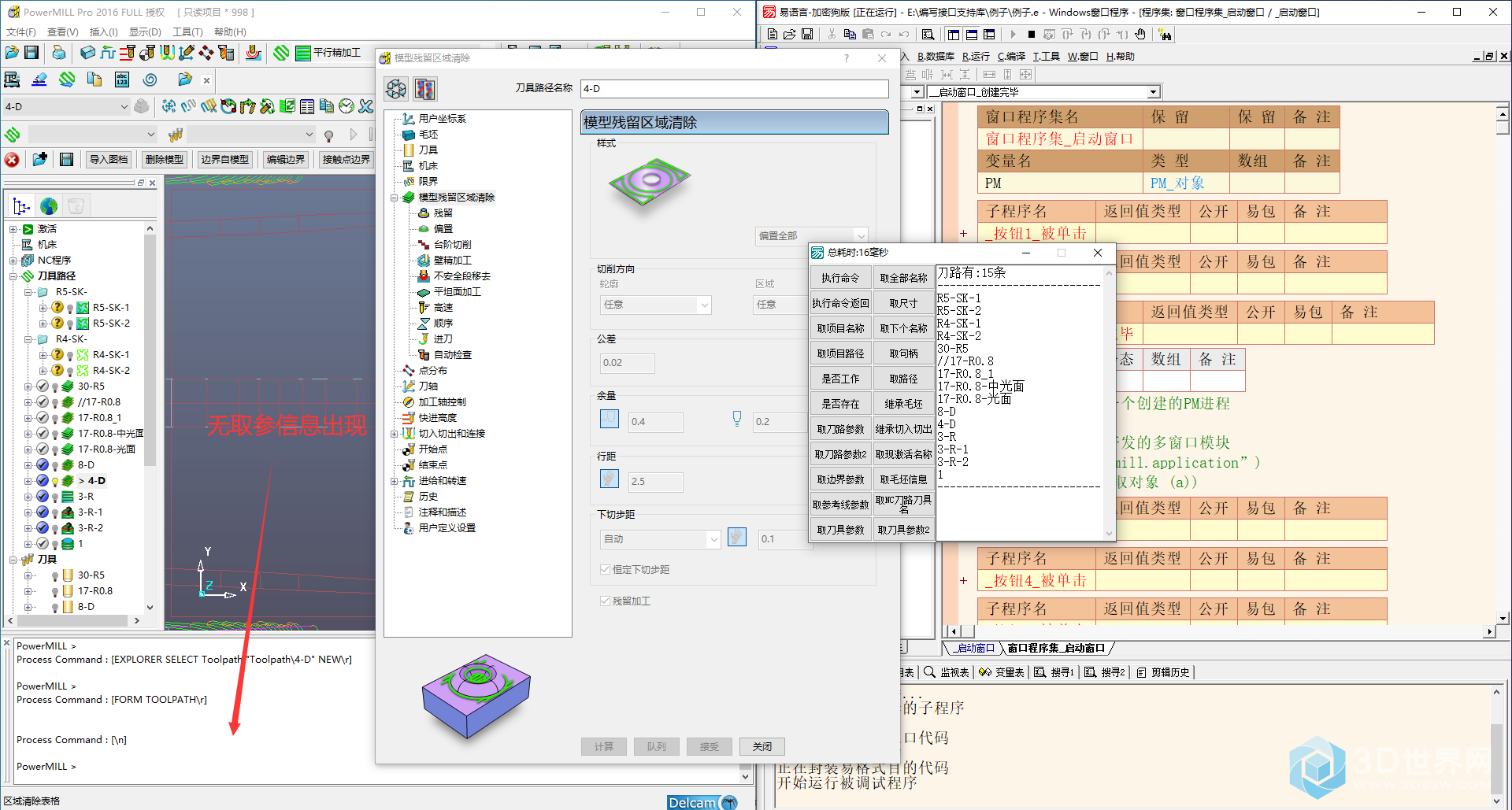Screen dimensions: 1512x810
Task: Click the printer icon in PowerMILL toolbar
Action: pos(59,53)
